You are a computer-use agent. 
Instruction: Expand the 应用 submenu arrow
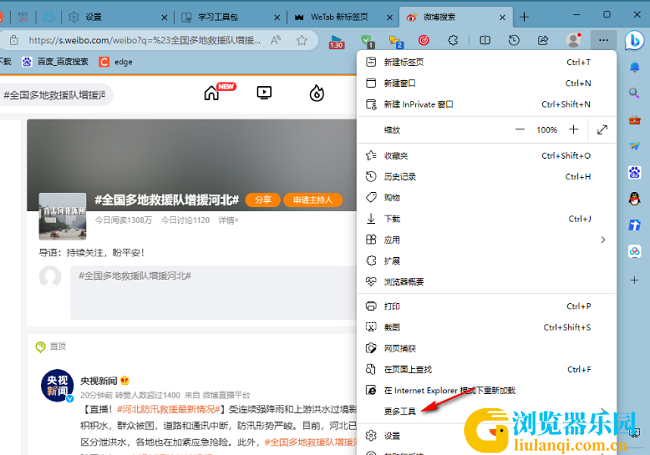(x=603, y=240)
